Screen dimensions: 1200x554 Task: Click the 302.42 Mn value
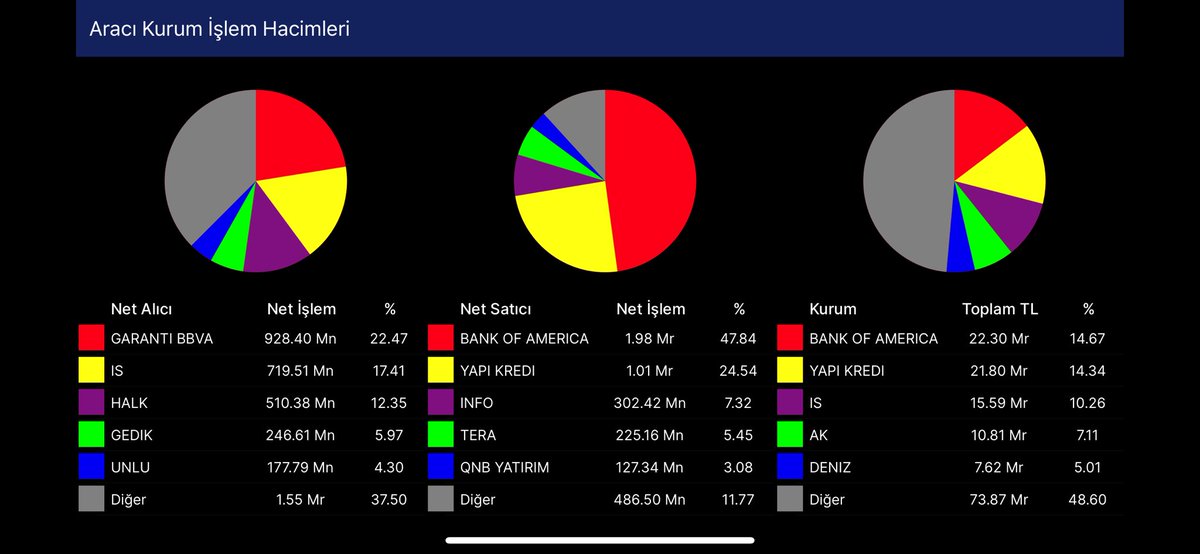[650, 403]
